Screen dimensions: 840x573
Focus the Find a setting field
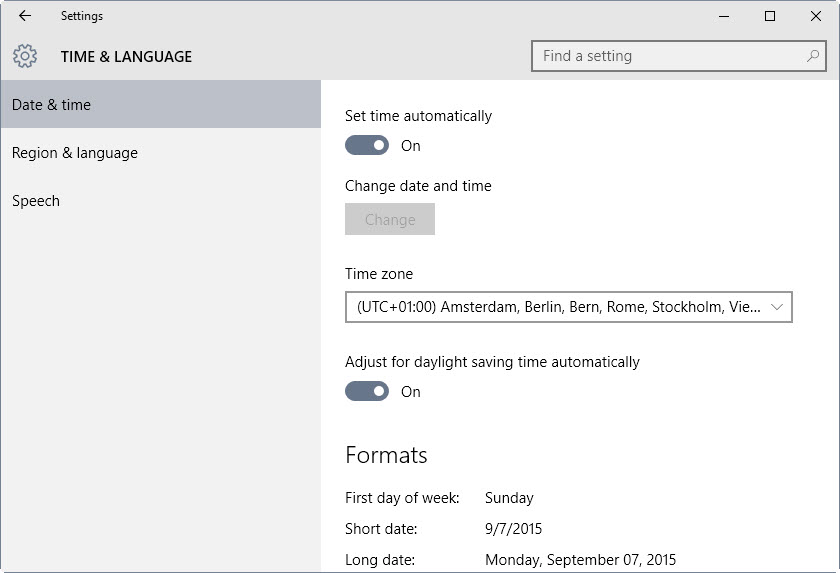678,56
